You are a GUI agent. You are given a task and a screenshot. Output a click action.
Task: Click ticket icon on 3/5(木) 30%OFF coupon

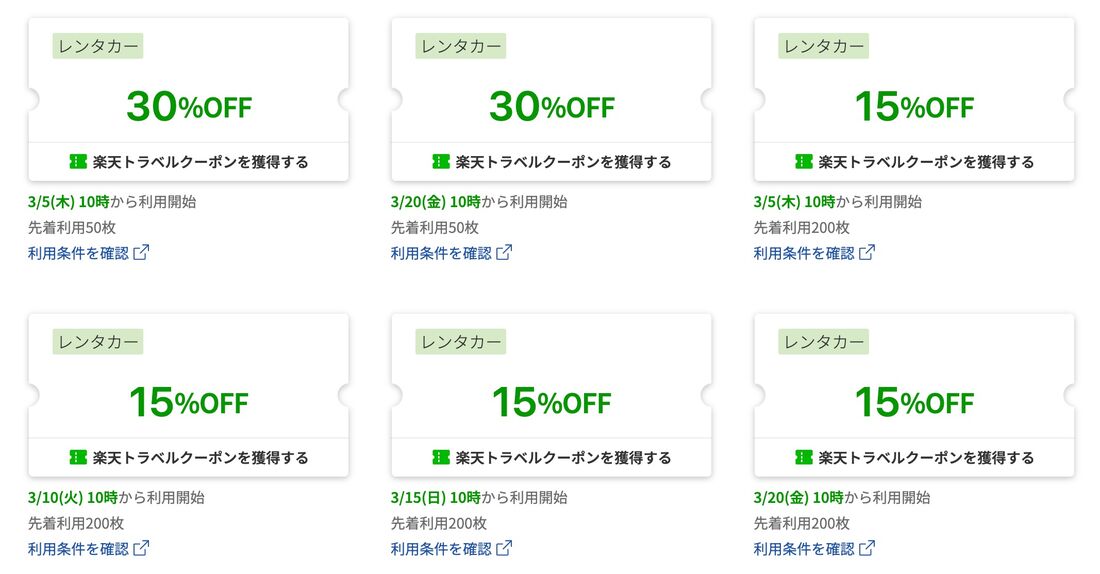click(78, 162)
